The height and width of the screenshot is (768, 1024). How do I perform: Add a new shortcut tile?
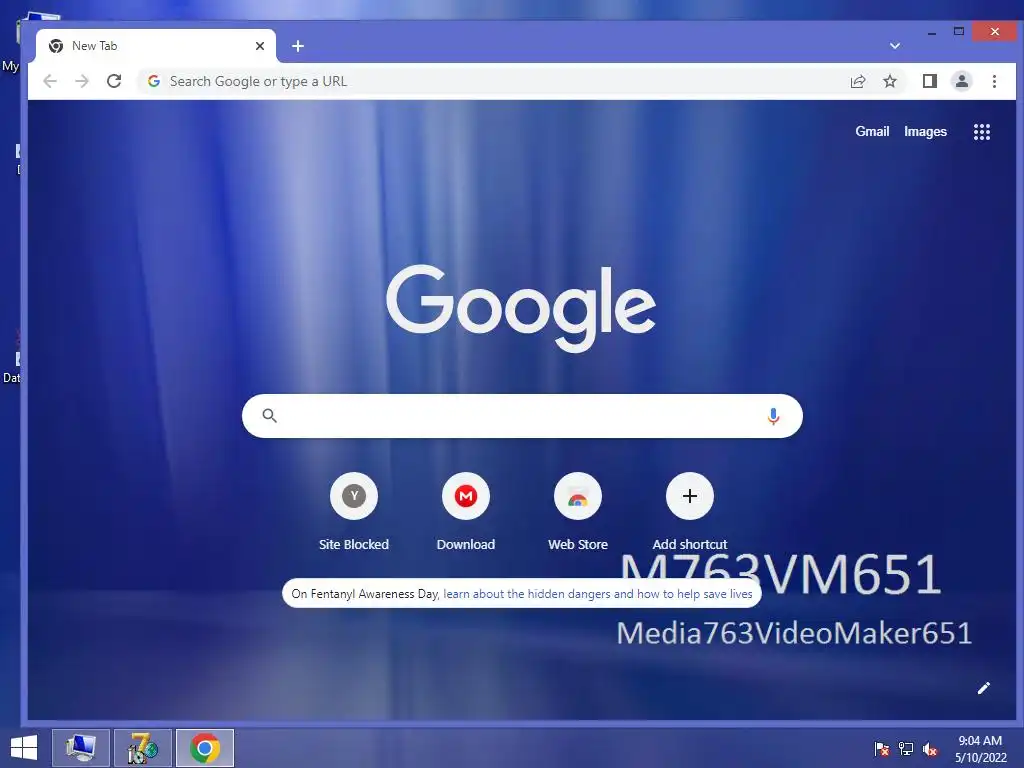click(690, 512)
